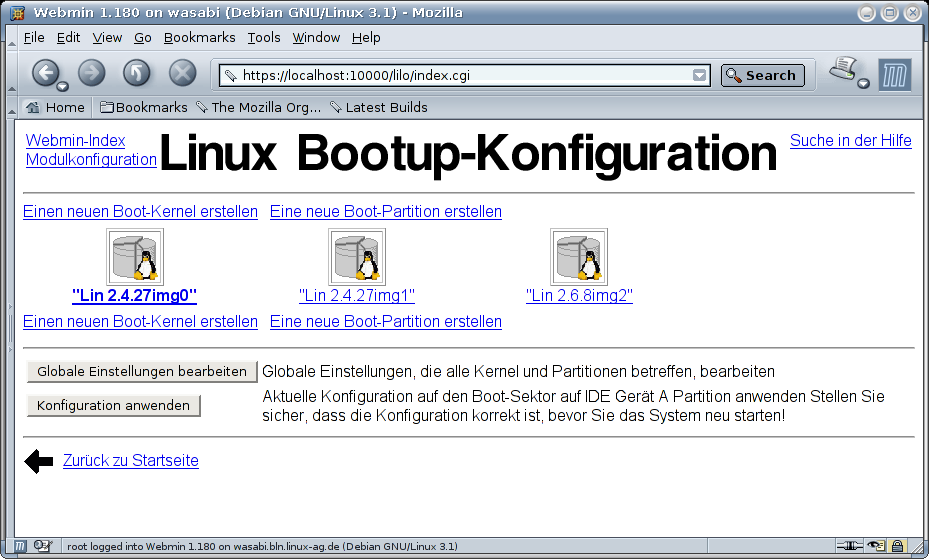The width and height of the screenshot is (929, 559).
Task: Open the Bookmarks folder in personal toolbar
Action: pyautogui.click(x=143, y=107)
